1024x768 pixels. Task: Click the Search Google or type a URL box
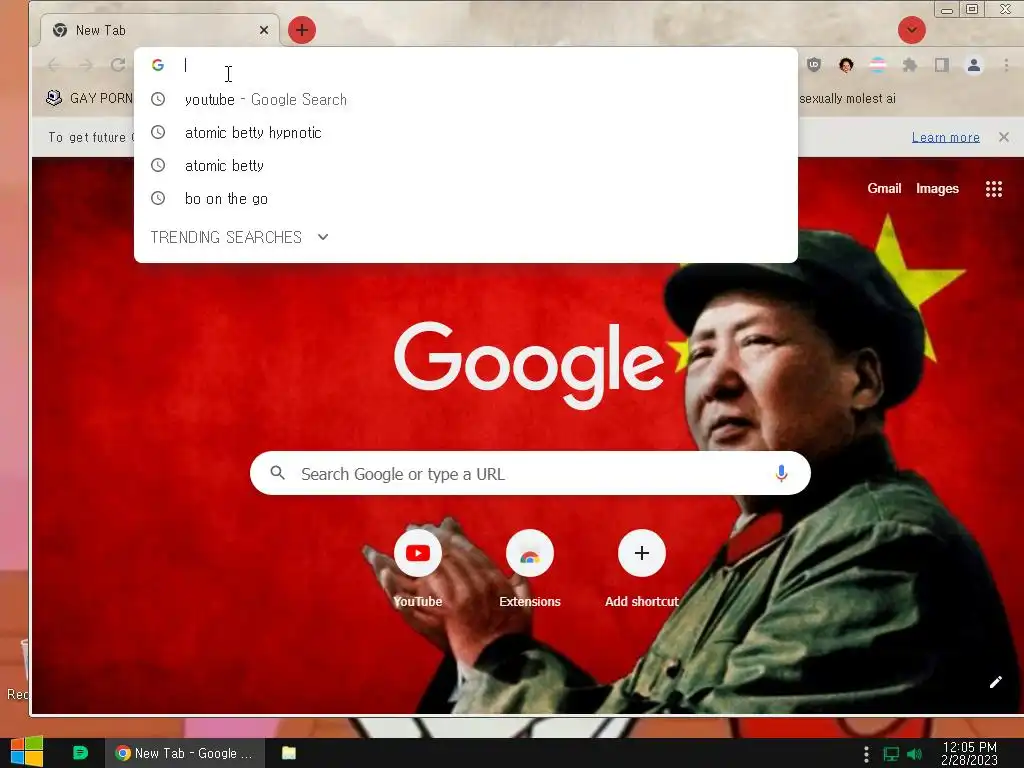pos(530,473)
